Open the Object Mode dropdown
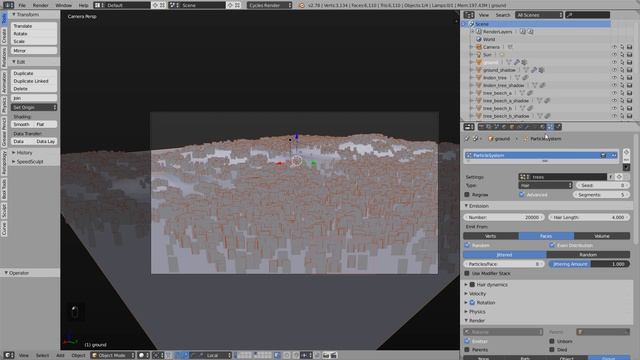Screen dimensions: 640x360 point(113,356)
